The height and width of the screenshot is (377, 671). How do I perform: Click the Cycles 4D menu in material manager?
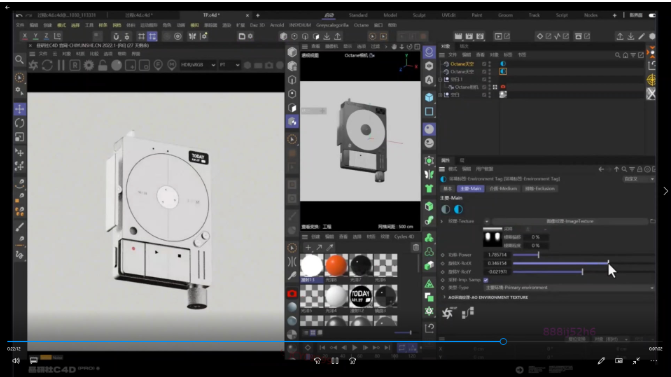click(x=404, y=237)
